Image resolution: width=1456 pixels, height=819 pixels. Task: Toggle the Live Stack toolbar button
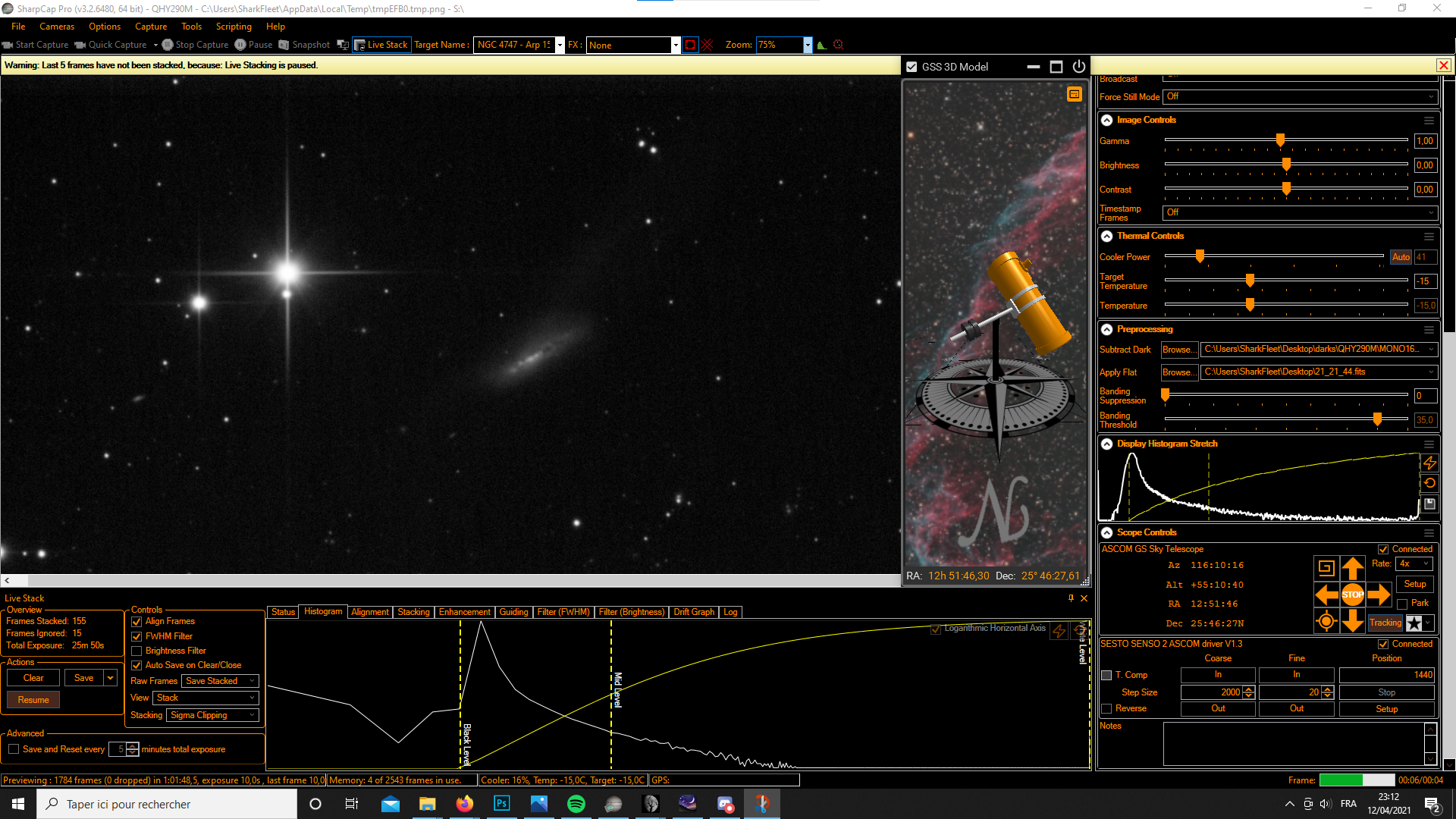coord(381,45)
